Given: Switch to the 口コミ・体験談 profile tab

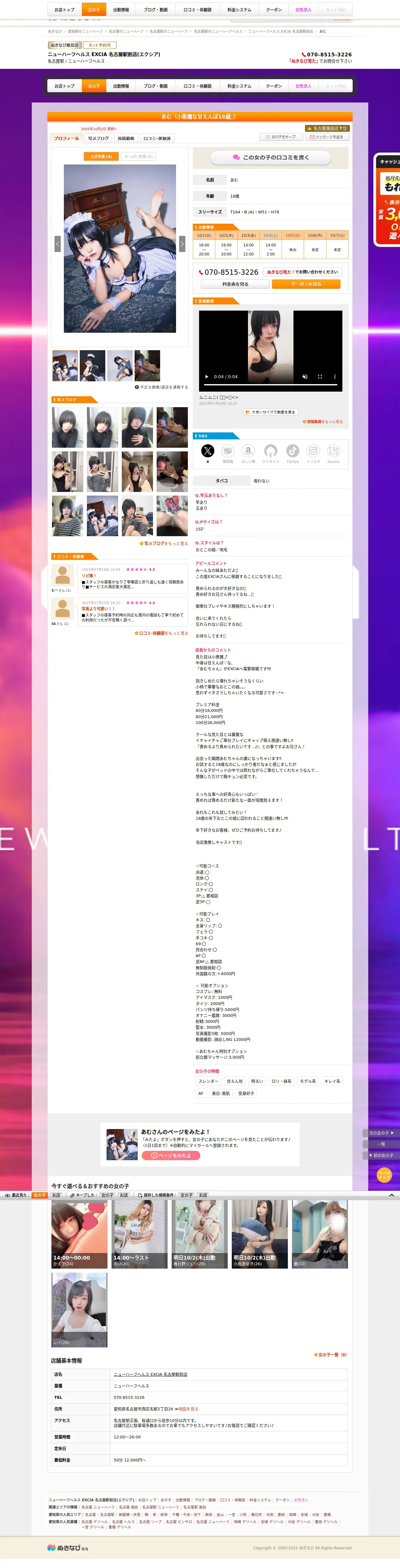Looking at the screenshot, I should pos(157,139).
